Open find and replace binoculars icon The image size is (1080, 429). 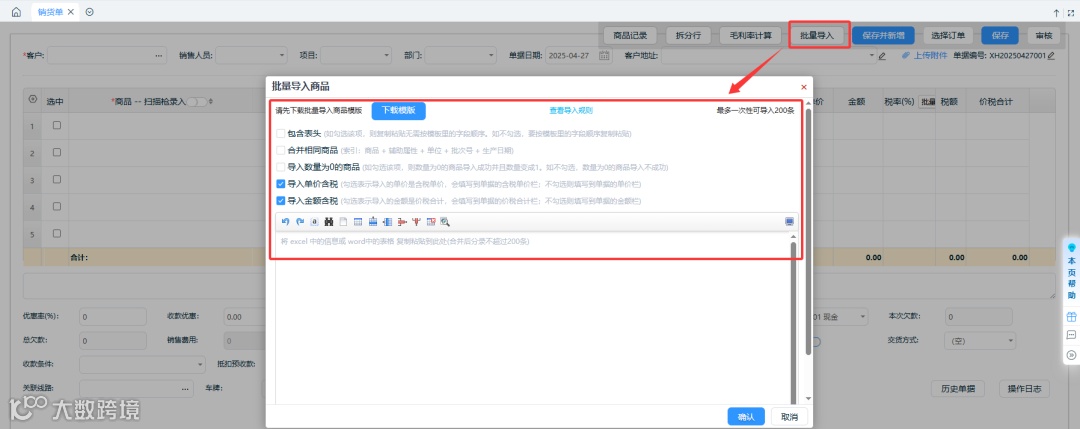(x=329, y=222)
